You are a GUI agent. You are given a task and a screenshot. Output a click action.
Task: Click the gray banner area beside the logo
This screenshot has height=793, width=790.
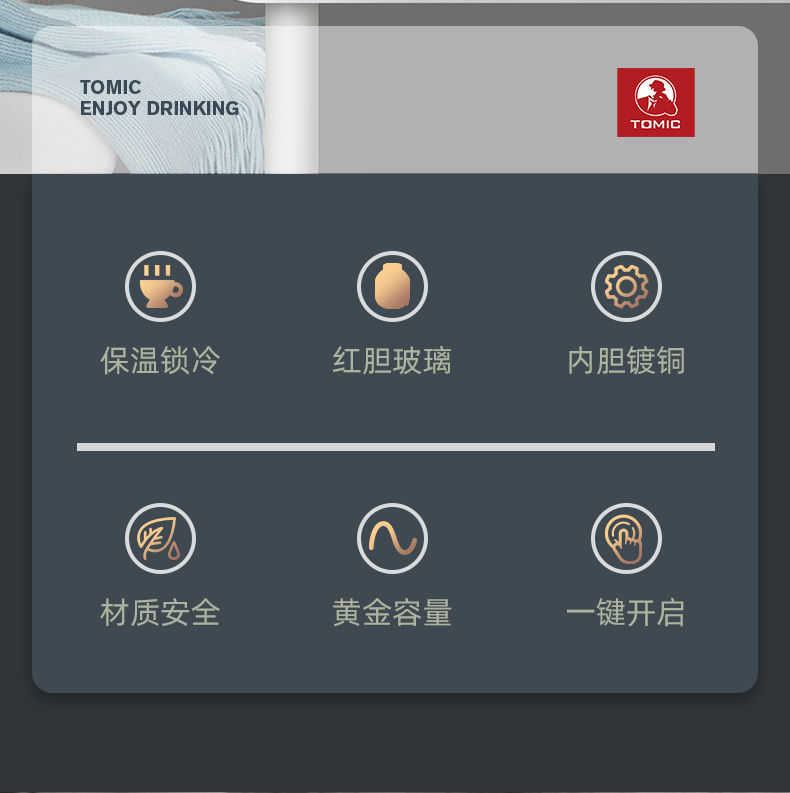coord(465,101)
